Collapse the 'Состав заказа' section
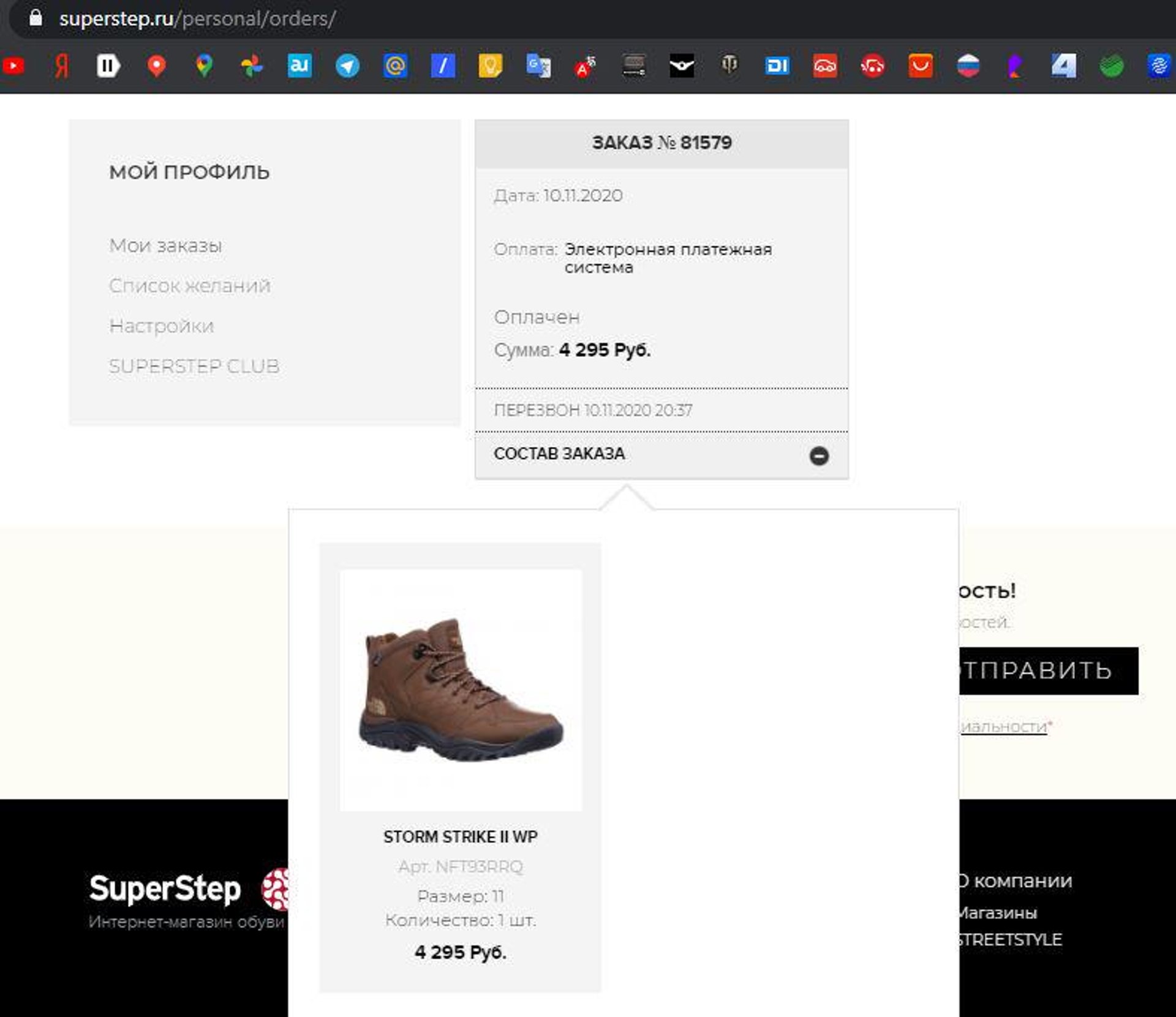The height and width of the screenshot is (1017, 1176). (x=819, y=456)
